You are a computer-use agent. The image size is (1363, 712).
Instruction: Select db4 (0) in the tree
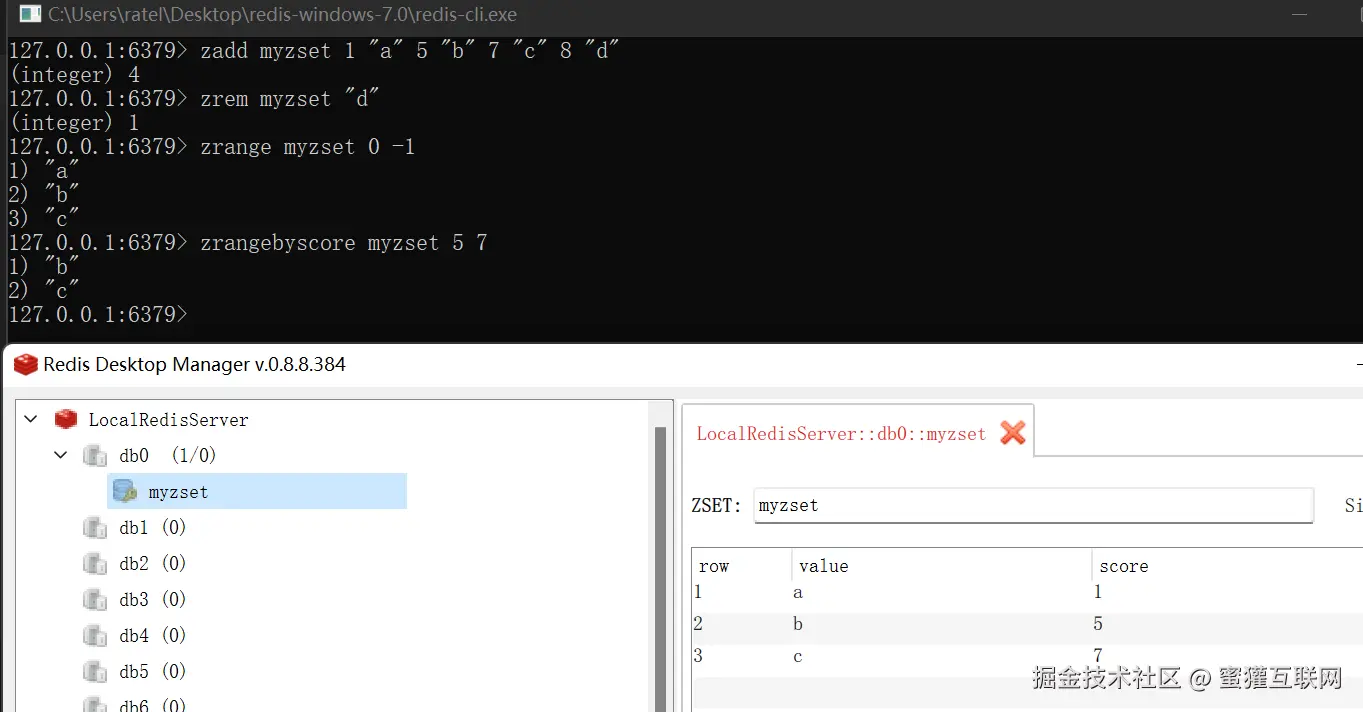click(153, 636)
